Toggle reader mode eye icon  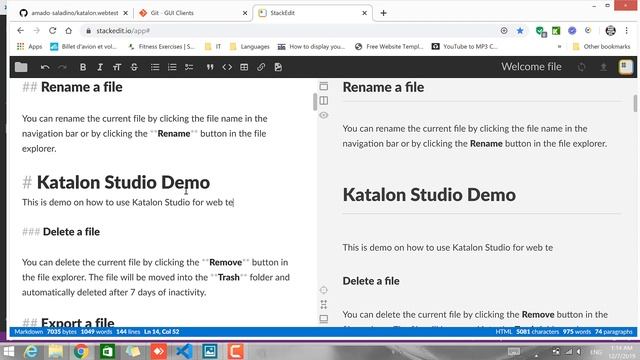324,115
